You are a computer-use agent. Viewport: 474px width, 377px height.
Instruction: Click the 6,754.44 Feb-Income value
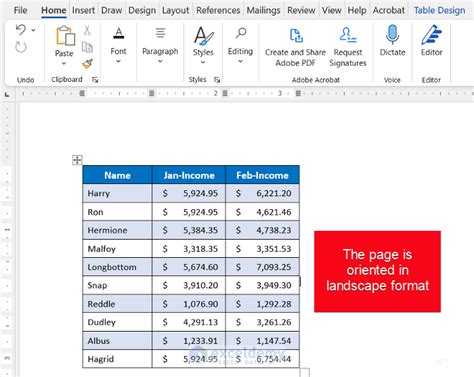(274, 359)
